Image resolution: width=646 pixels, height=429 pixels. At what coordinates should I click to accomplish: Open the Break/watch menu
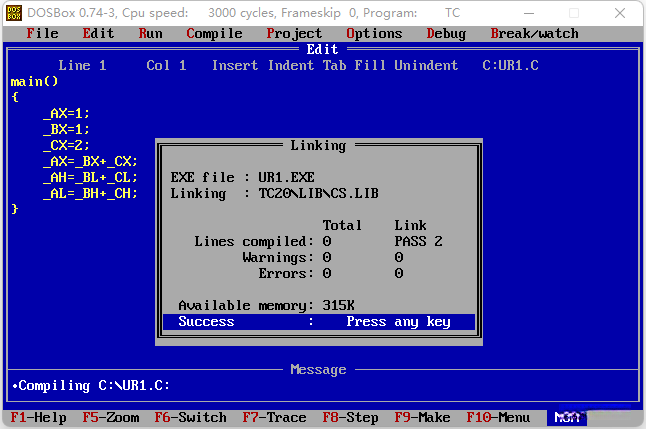tap(534, 33)
